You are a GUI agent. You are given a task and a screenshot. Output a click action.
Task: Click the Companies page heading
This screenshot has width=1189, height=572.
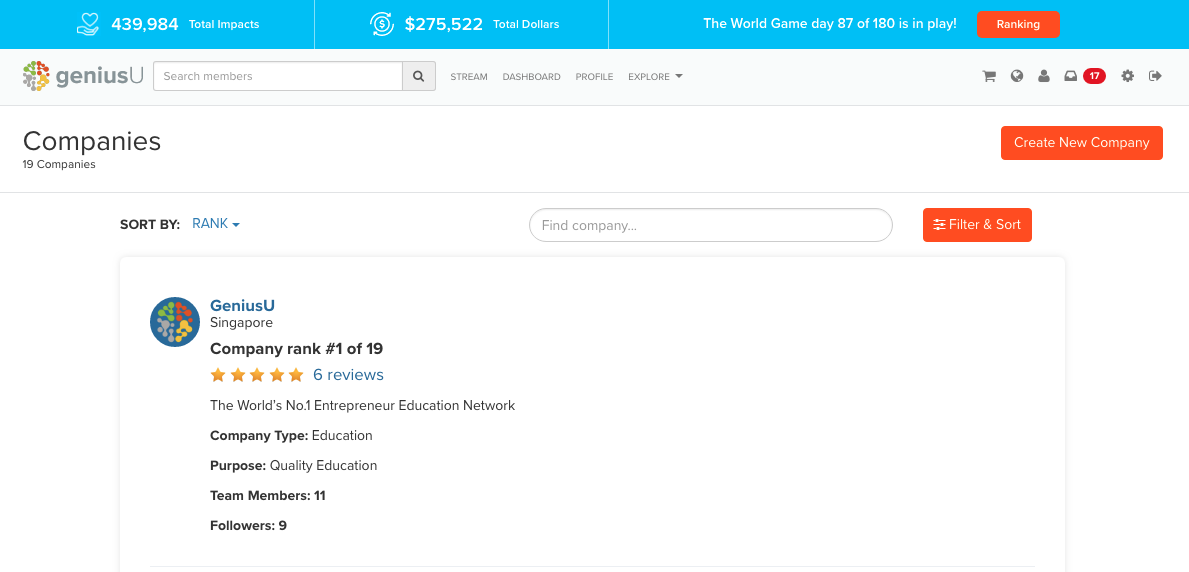click(x=92, y=141)
